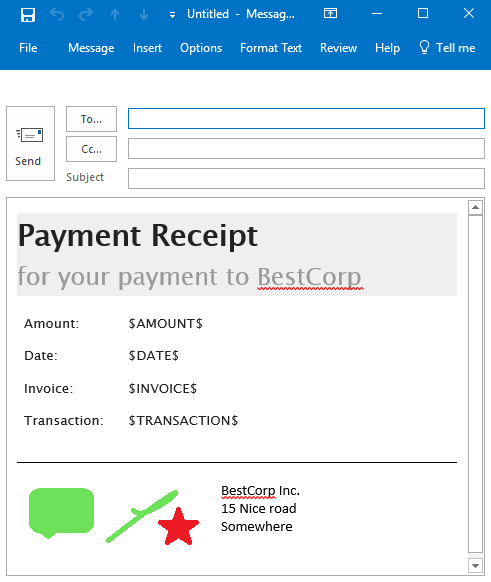Click the Redo arrow icon
Screen dimensions: 491x582
point(86,15)
